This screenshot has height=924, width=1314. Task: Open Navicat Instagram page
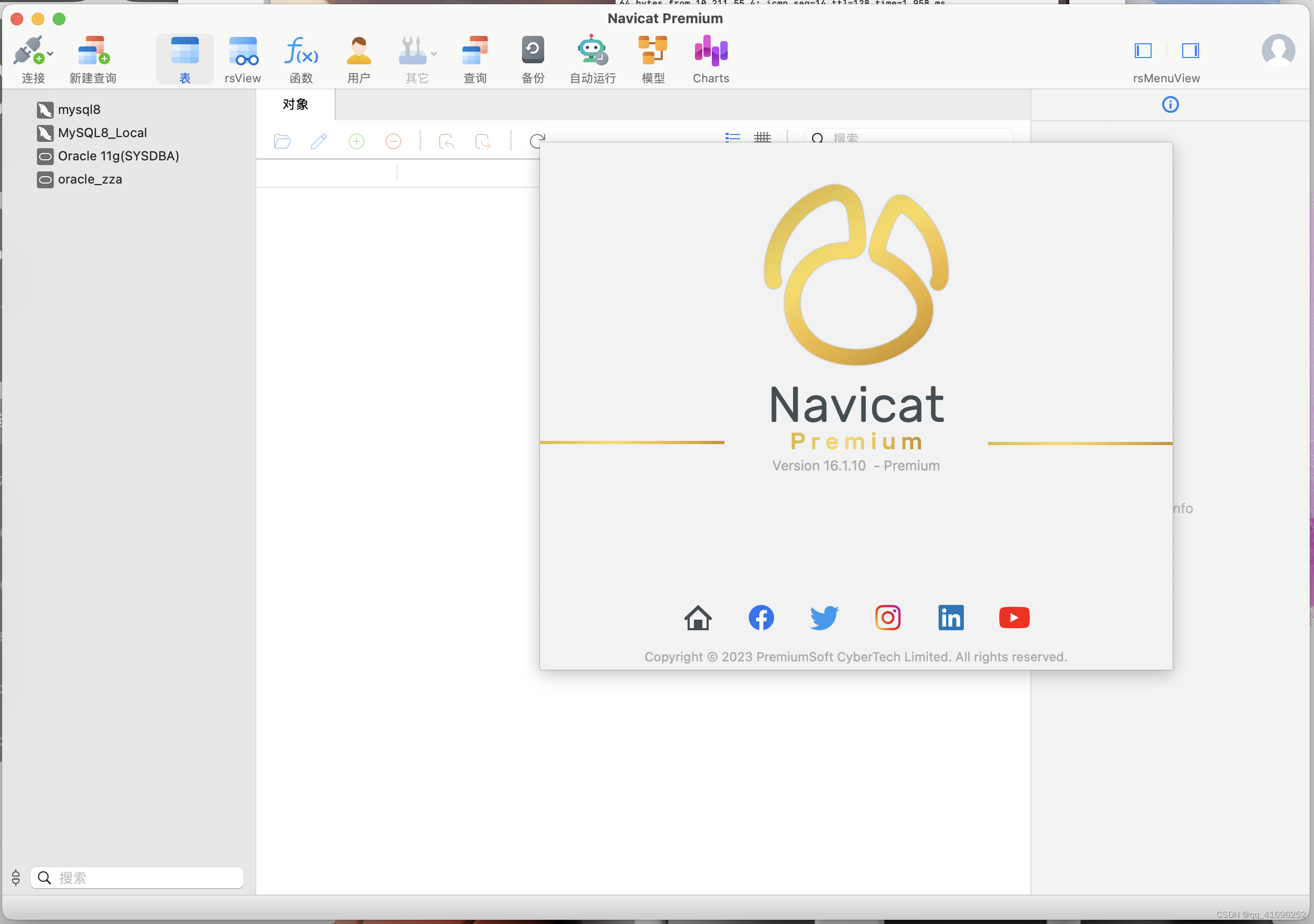[887, 617]
